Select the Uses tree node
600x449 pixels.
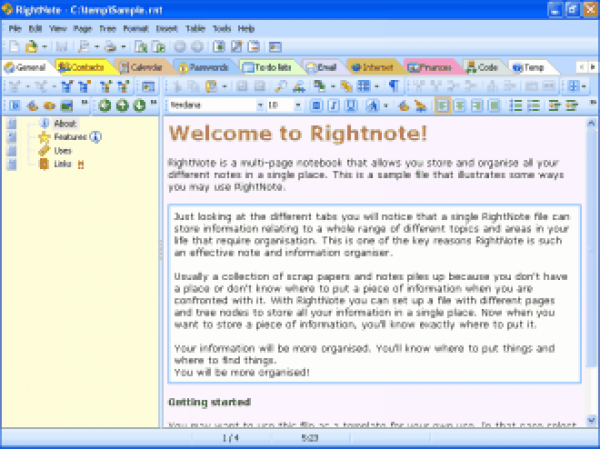63,150
